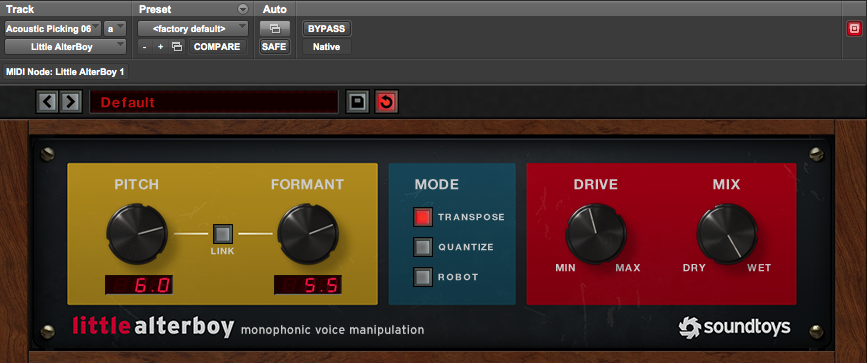This screenshot has width=867, height=363.
Task: Click the save preset disk icon
Action: click(x=357, y=102)
